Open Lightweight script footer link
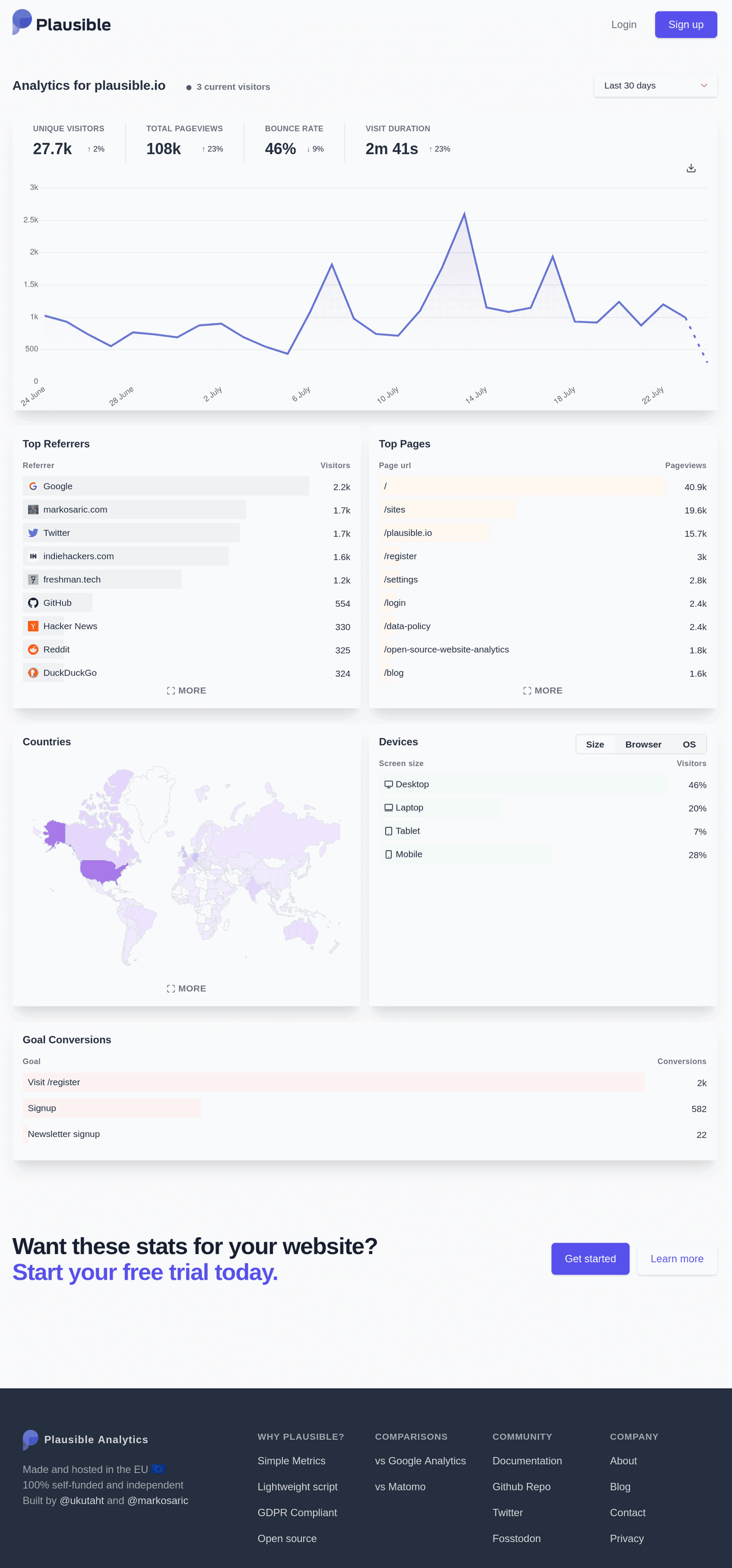 [297, 1487]
